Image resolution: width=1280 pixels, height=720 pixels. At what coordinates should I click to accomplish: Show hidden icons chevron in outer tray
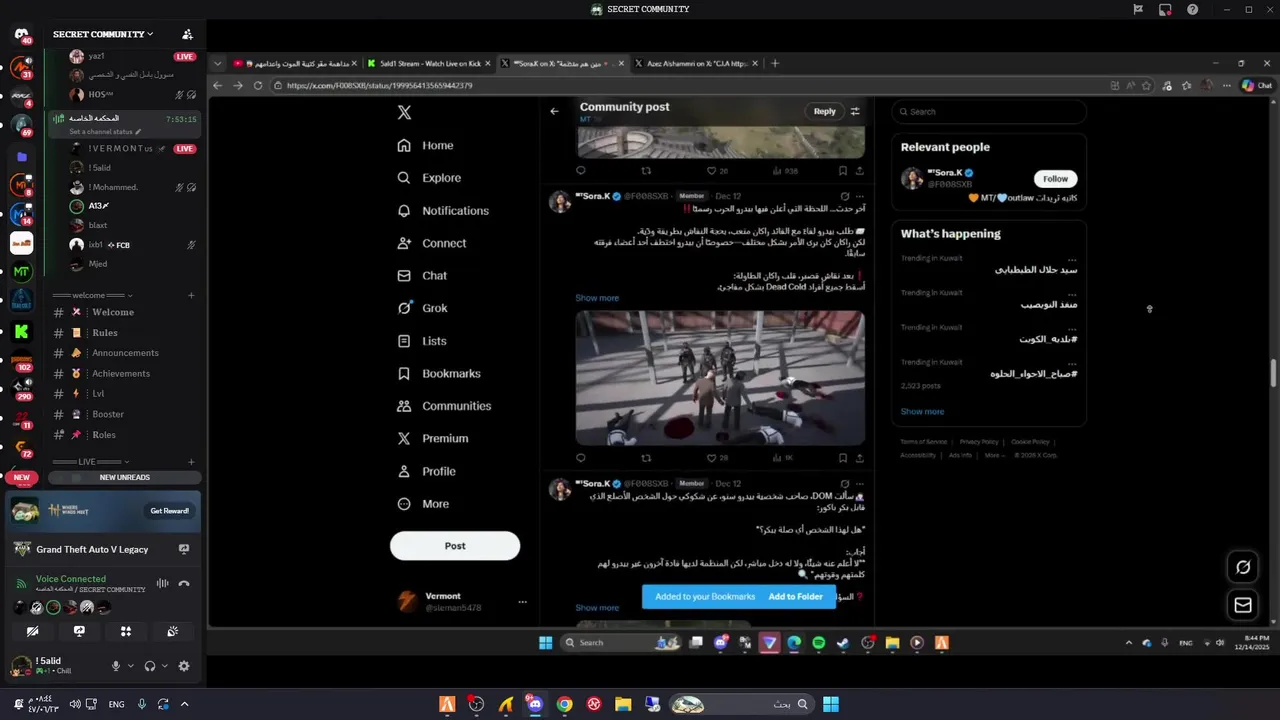[184, 704]
